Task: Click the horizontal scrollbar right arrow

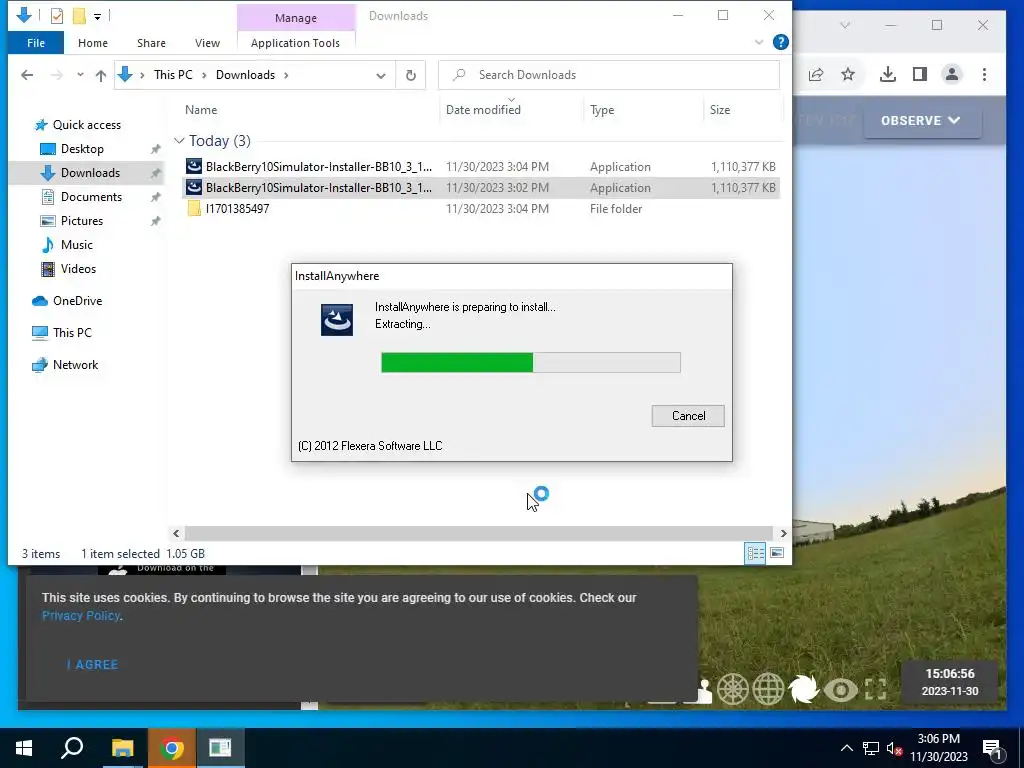Action: point(783,534)
